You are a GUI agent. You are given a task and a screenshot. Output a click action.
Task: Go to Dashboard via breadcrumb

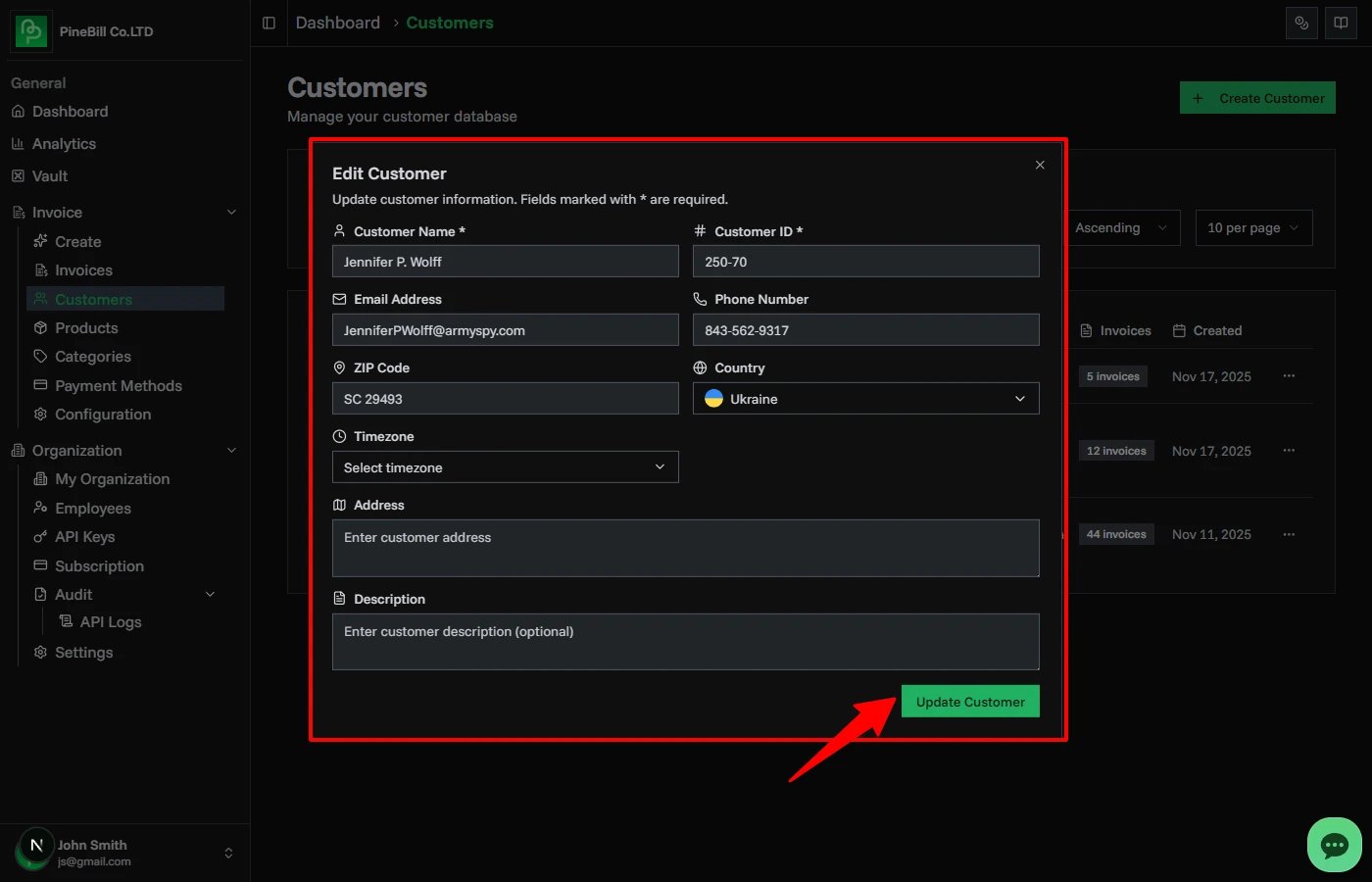point(337,22)
